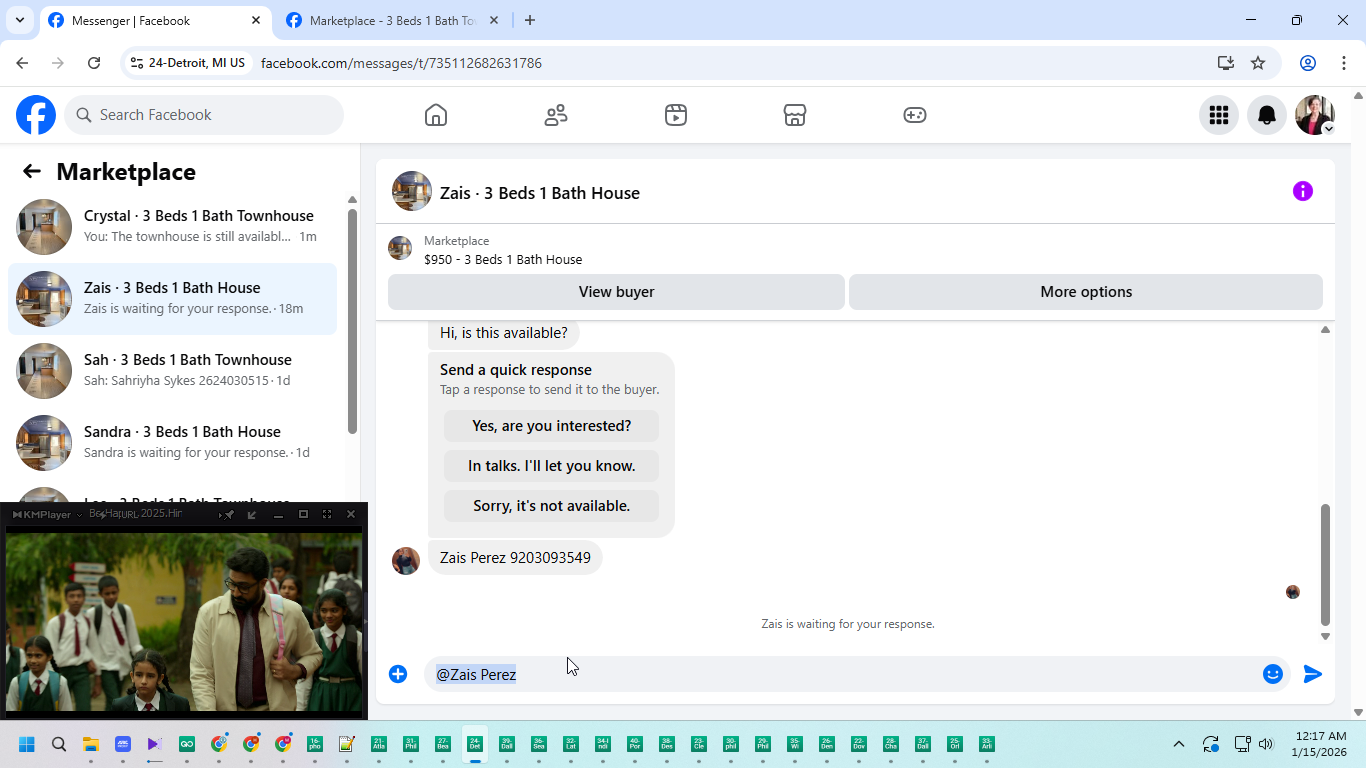Screen dimensions: 1366x768
Task: Open Zais 3 Beds 1 Bath House conversation
Action: 172,299
